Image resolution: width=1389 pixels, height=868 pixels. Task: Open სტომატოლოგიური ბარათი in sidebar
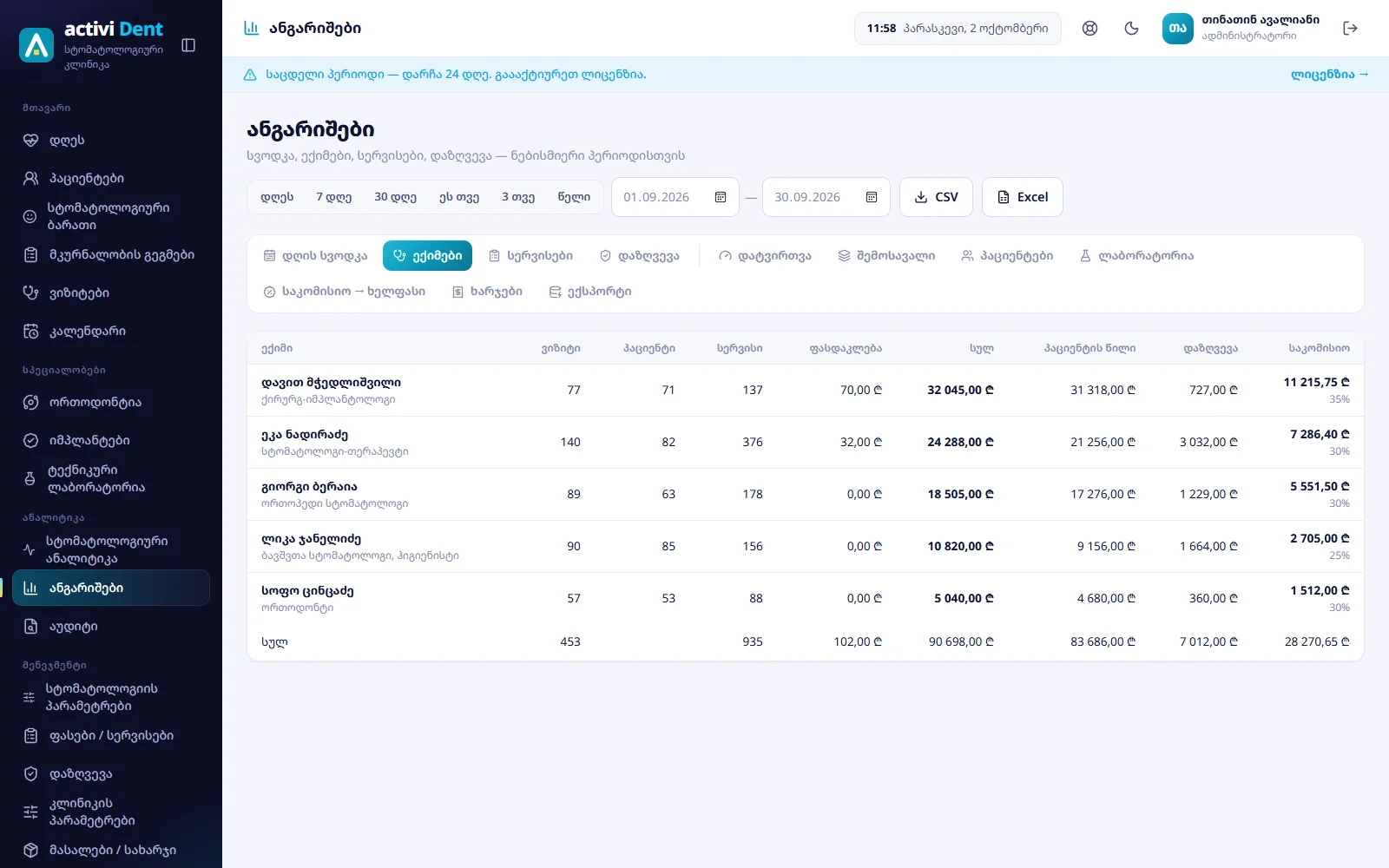(111, 217)
